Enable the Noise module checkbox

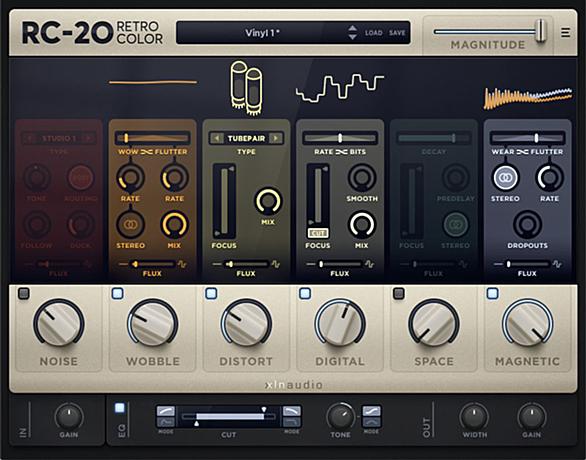[24, 293]
